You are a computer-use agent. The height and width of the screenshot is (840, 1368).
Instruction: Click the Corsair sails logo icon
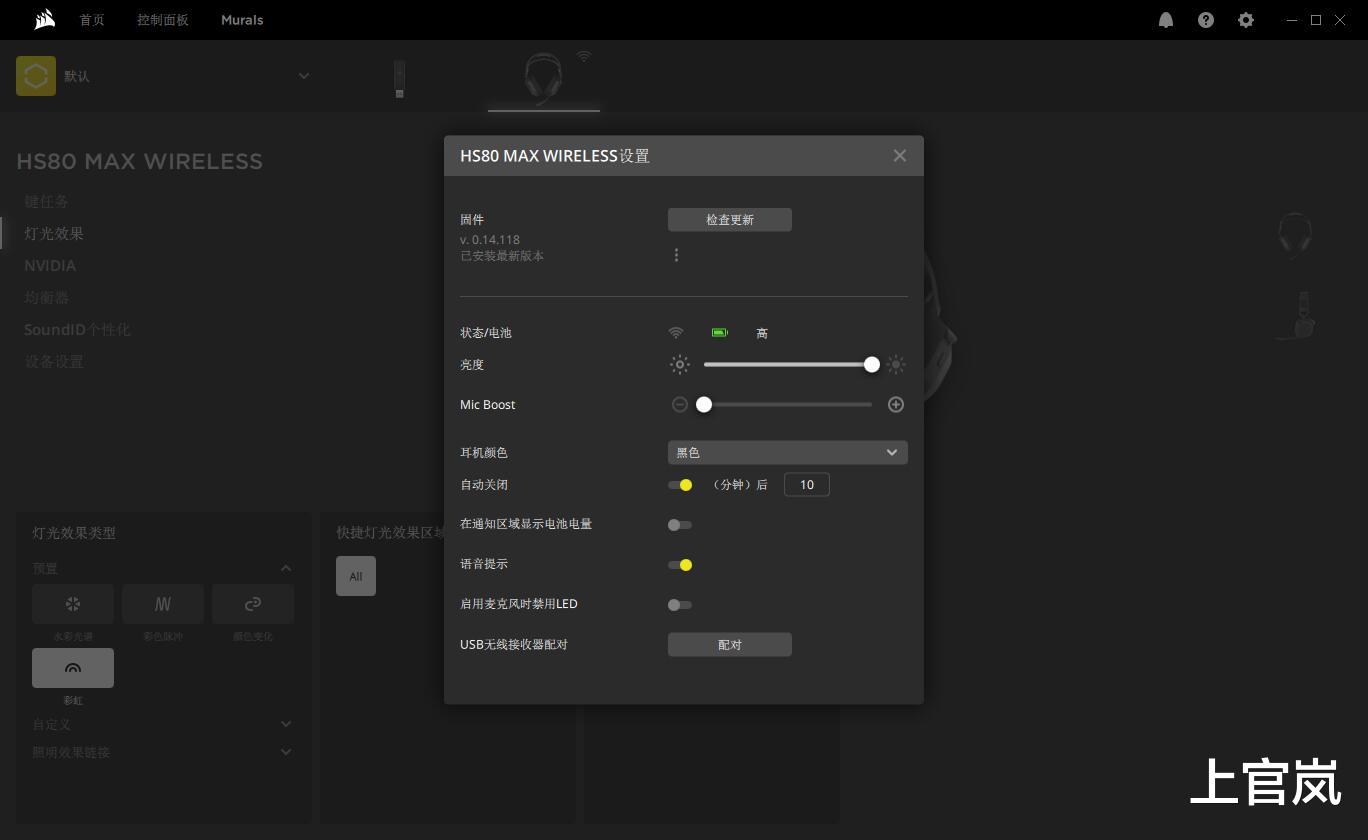pos(44,19)
